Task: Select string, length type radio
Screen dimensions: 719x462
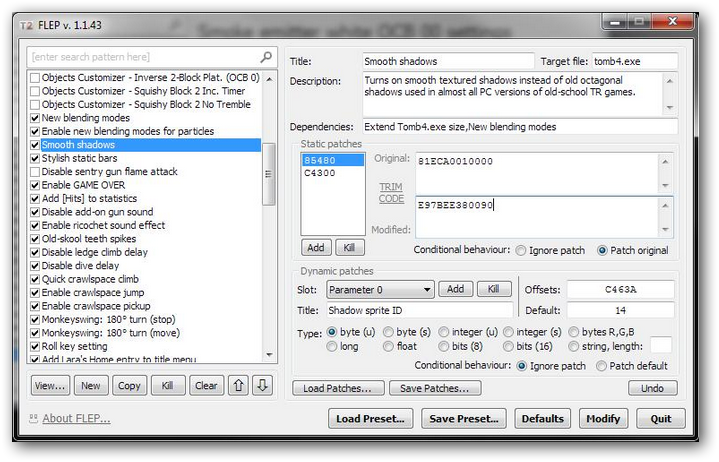Action: coord(573,346)
